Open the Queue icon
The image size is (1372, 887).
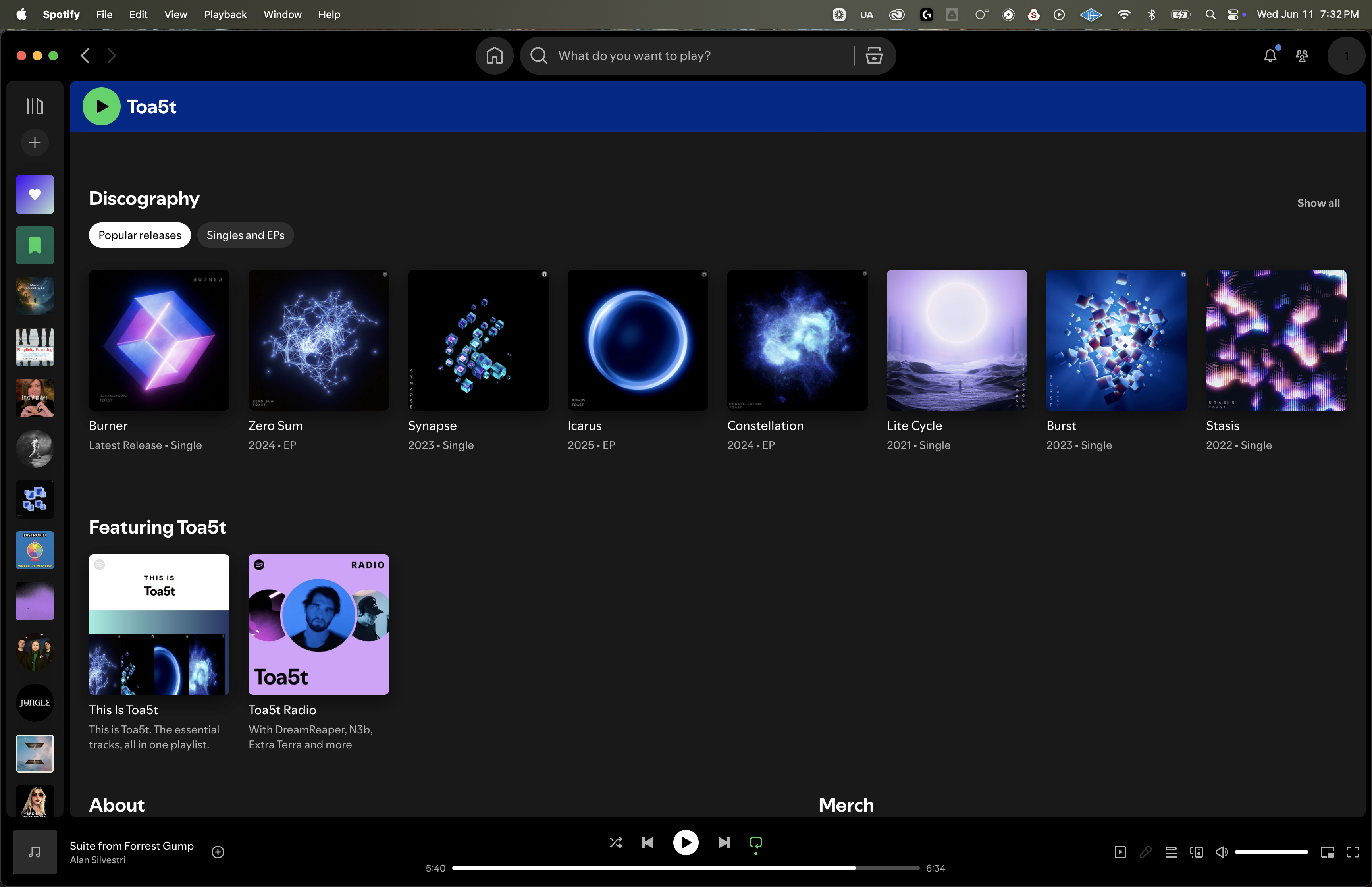coord(1170,852)
